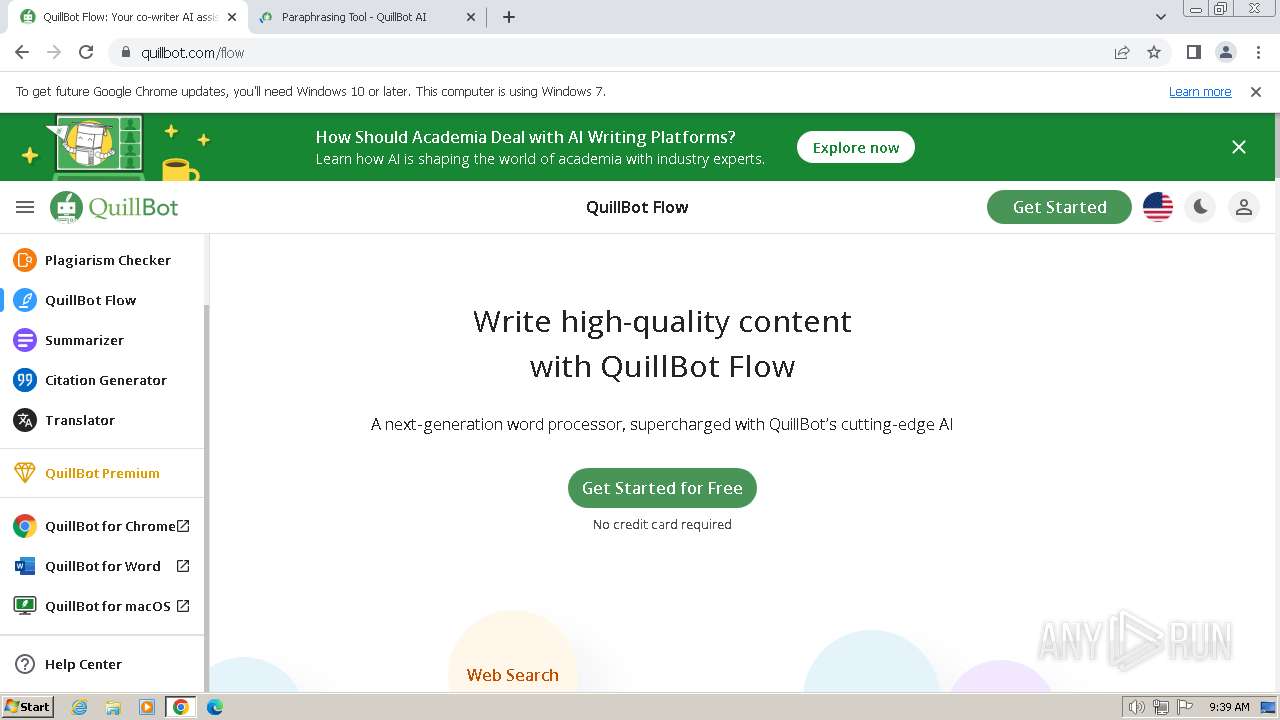Click the volume icon in system tray

1136,707
